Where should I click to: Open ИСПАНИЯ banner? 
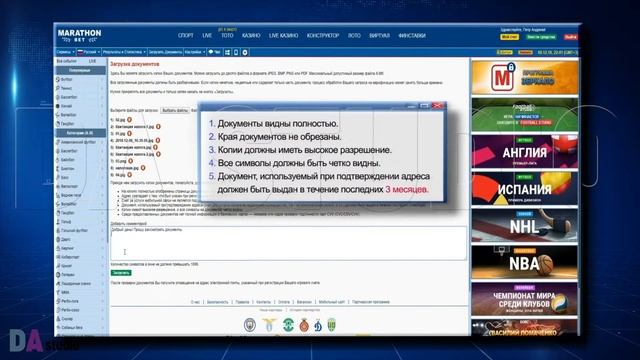tap(524, 188)
